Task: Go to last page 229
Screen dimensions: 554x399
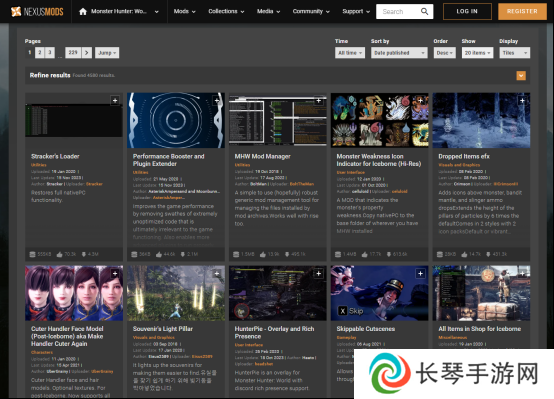Action: (73, 53)
